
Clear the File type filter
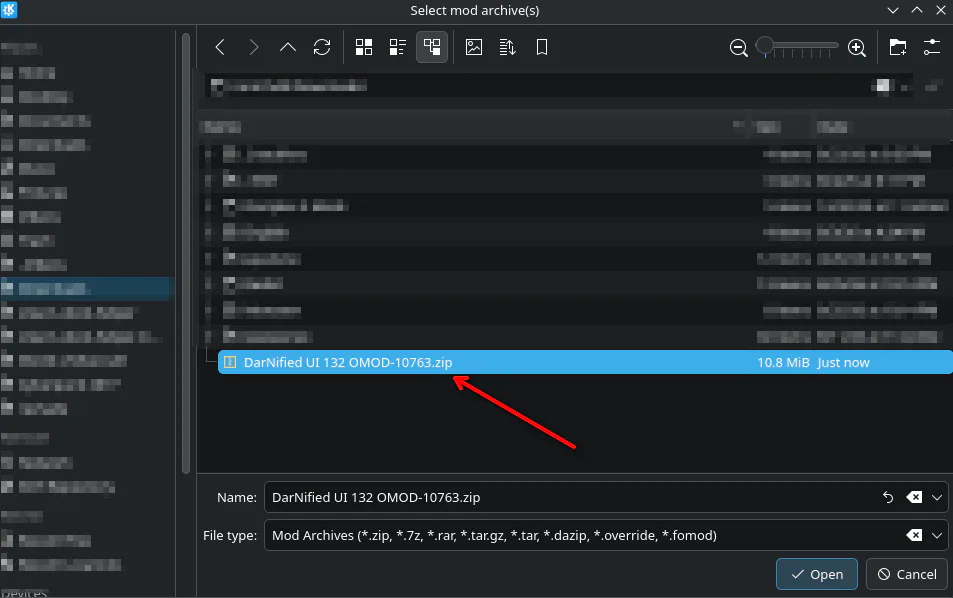pos(913,535)
